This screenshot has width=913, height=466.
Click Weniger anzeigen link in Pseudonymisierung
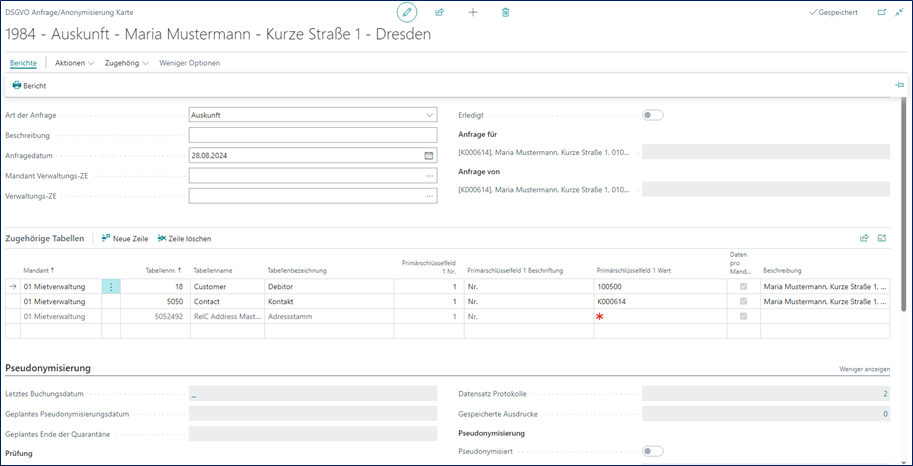click(x=864, y=369)
